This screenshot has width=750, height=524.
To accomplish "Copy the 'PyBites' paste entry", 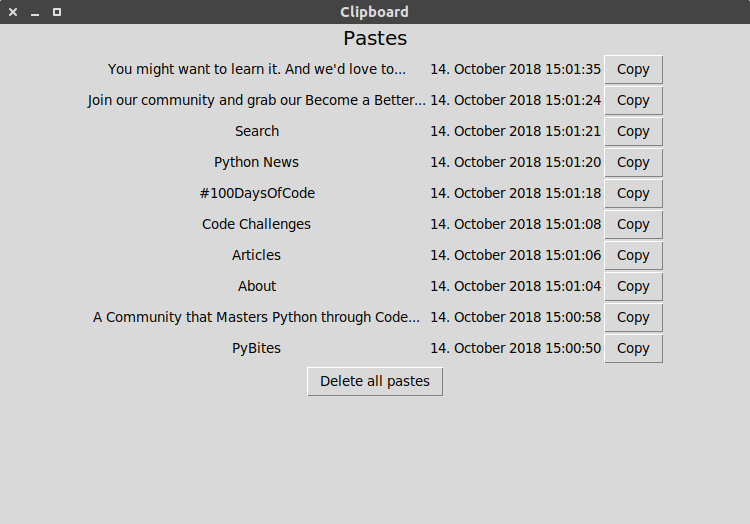I will (633, 349).
